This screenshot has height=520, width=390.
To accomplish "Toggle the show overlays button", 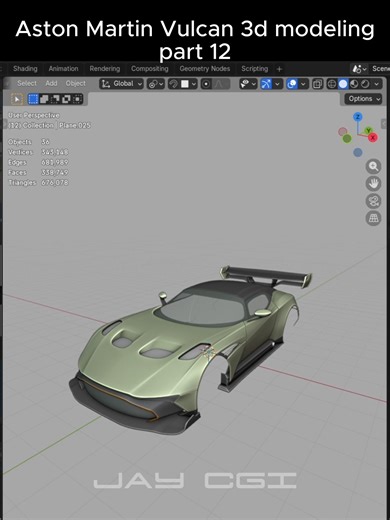I will (292, 84).
